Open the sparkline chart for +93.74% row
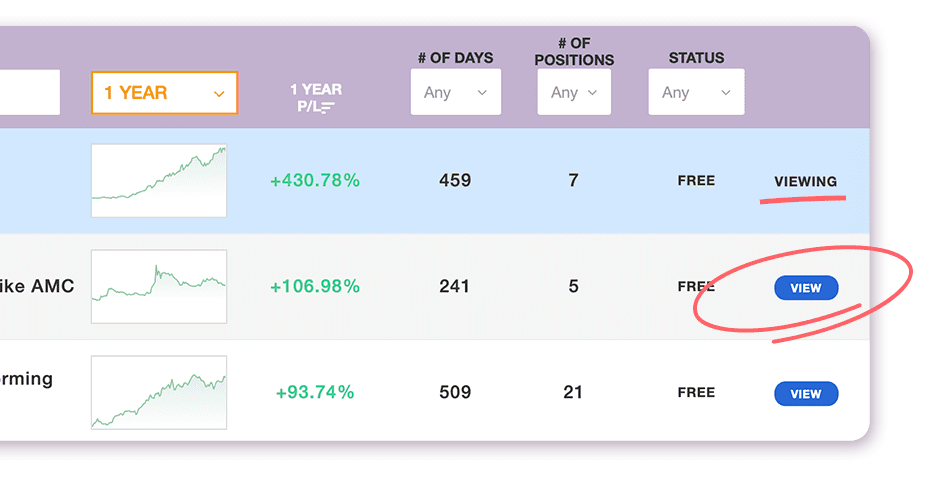 click(159, 393)
